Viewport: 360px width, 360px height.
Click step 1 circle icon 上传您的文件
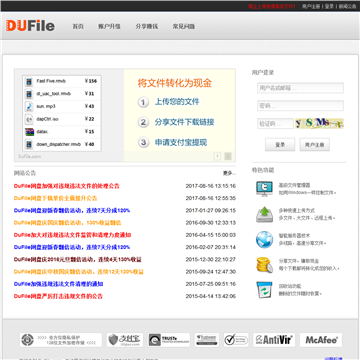pyautogui.click(x=143, y=102)
